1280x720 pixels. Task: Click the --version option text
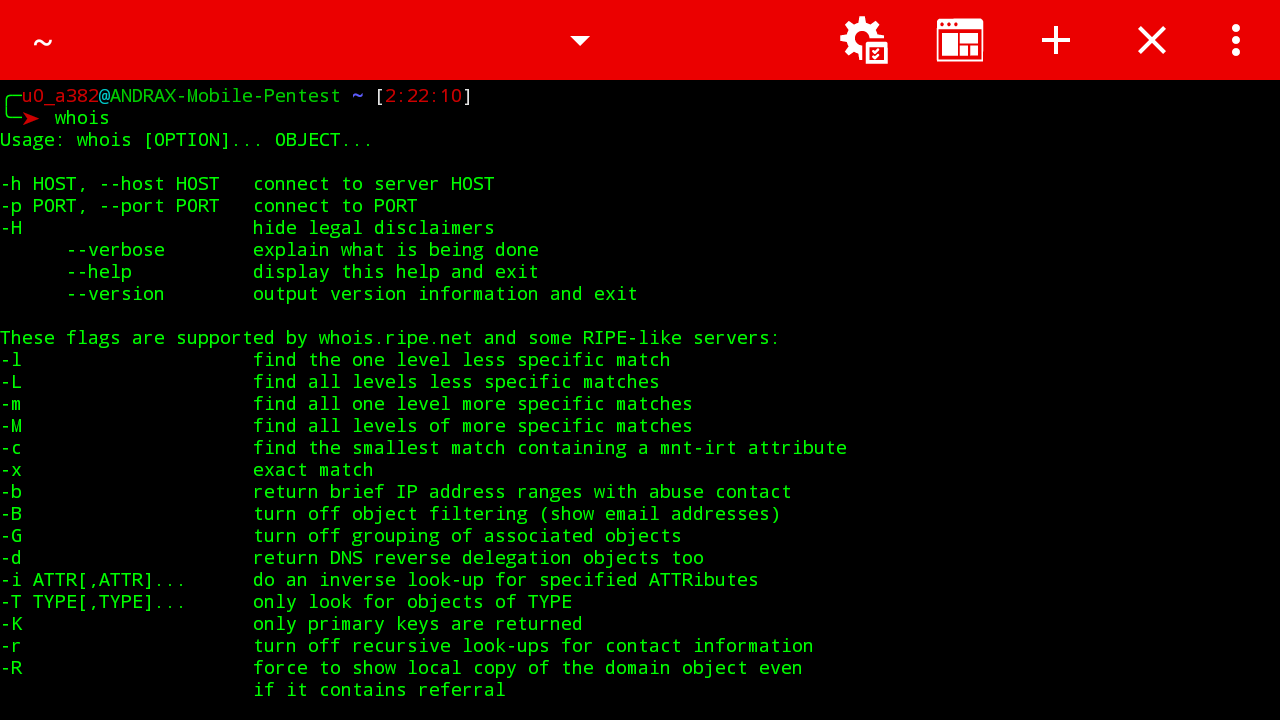pyautogui.click(x=115, y=294)
